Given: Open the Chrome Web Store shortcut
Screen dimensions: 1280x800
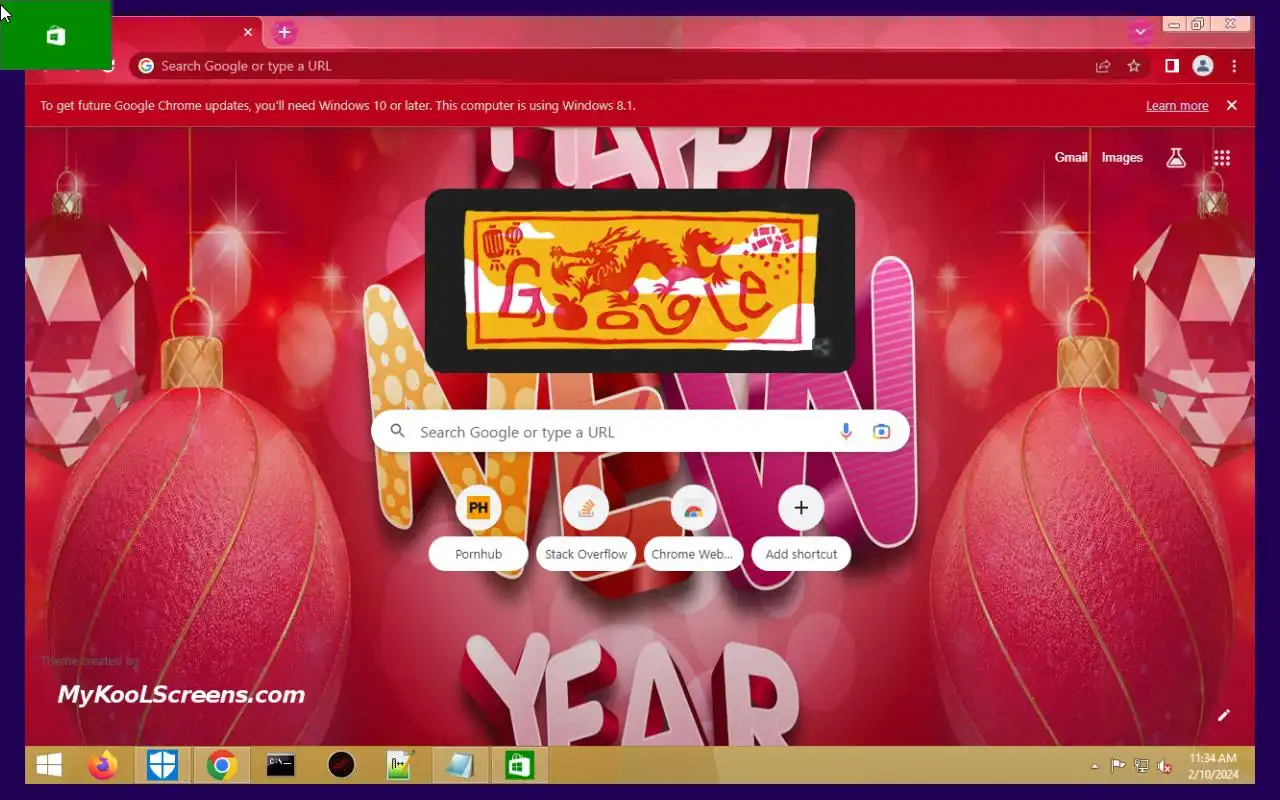Looking at the screenshot, I should pos(693,529).
